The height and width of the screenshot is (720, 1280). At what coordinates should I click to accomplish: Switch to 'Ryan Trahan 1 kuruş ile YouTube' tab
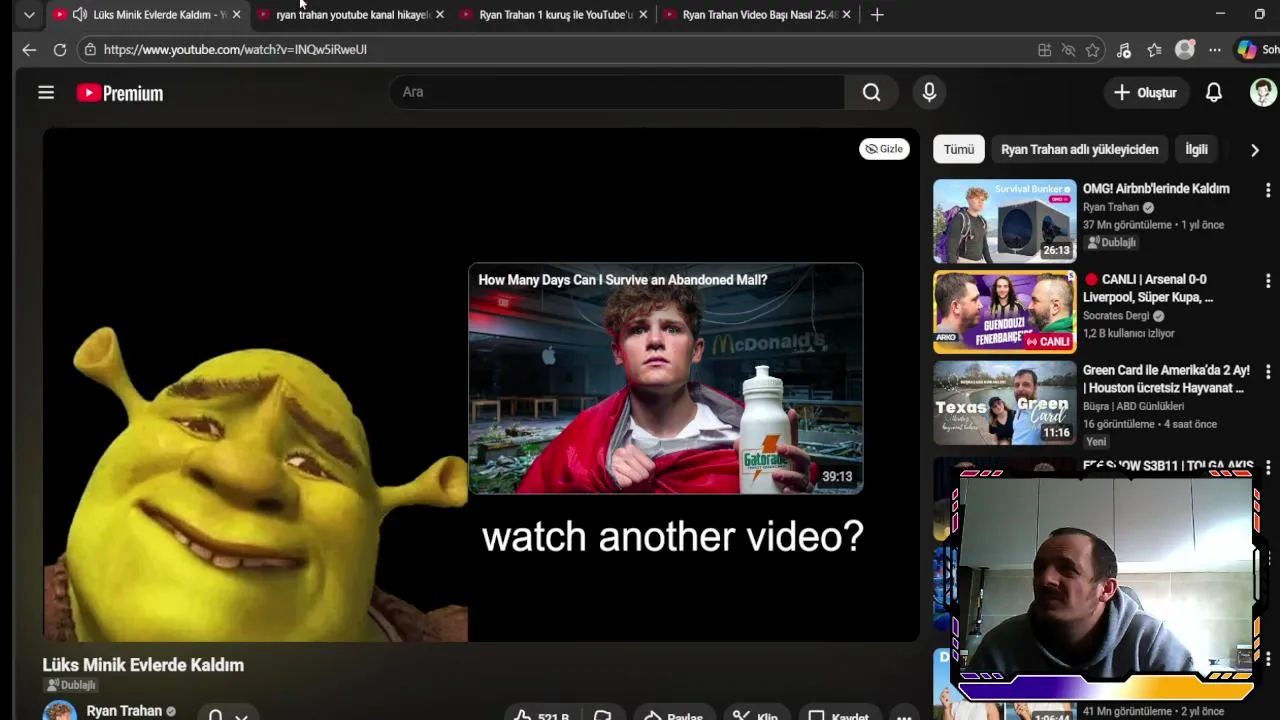(553, 15)
